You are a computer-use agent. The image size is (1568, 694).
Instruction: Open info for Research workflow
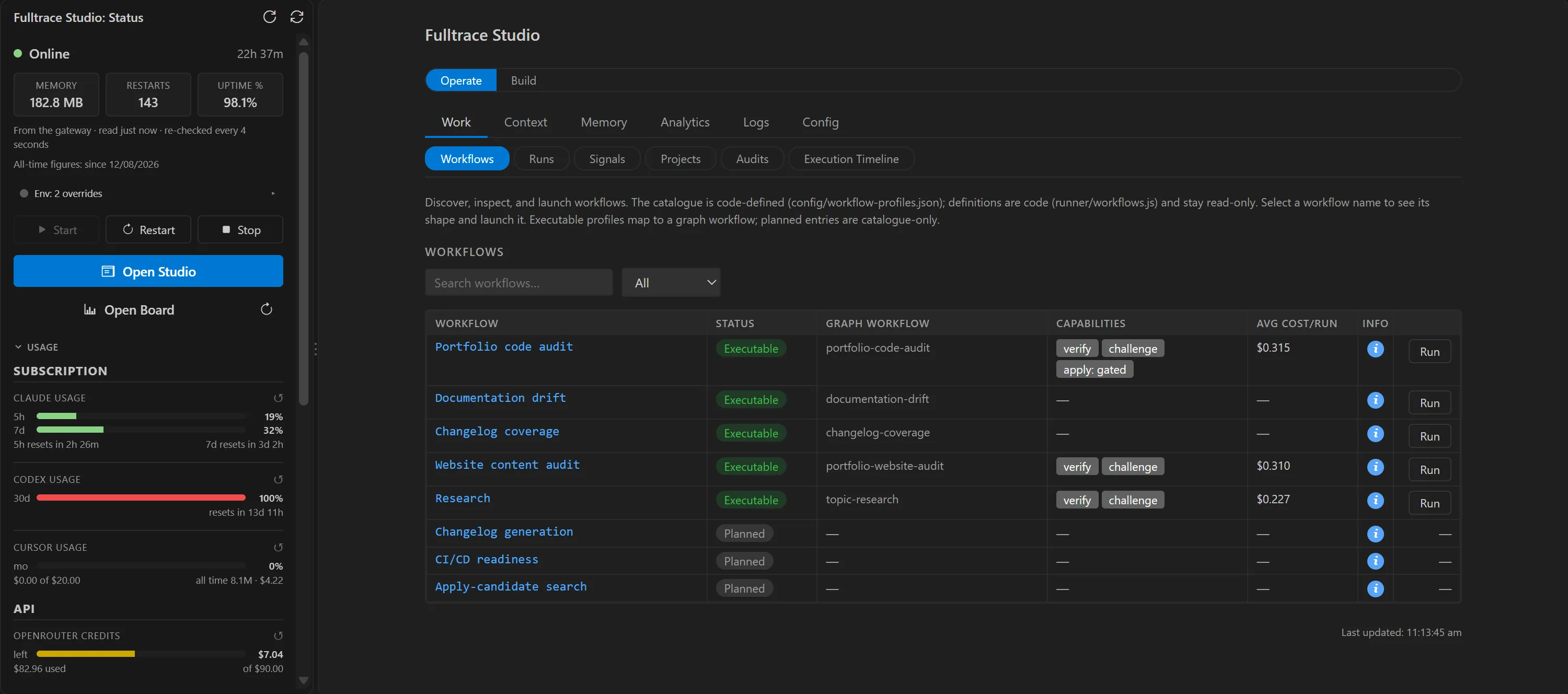tap(1375, 501)
